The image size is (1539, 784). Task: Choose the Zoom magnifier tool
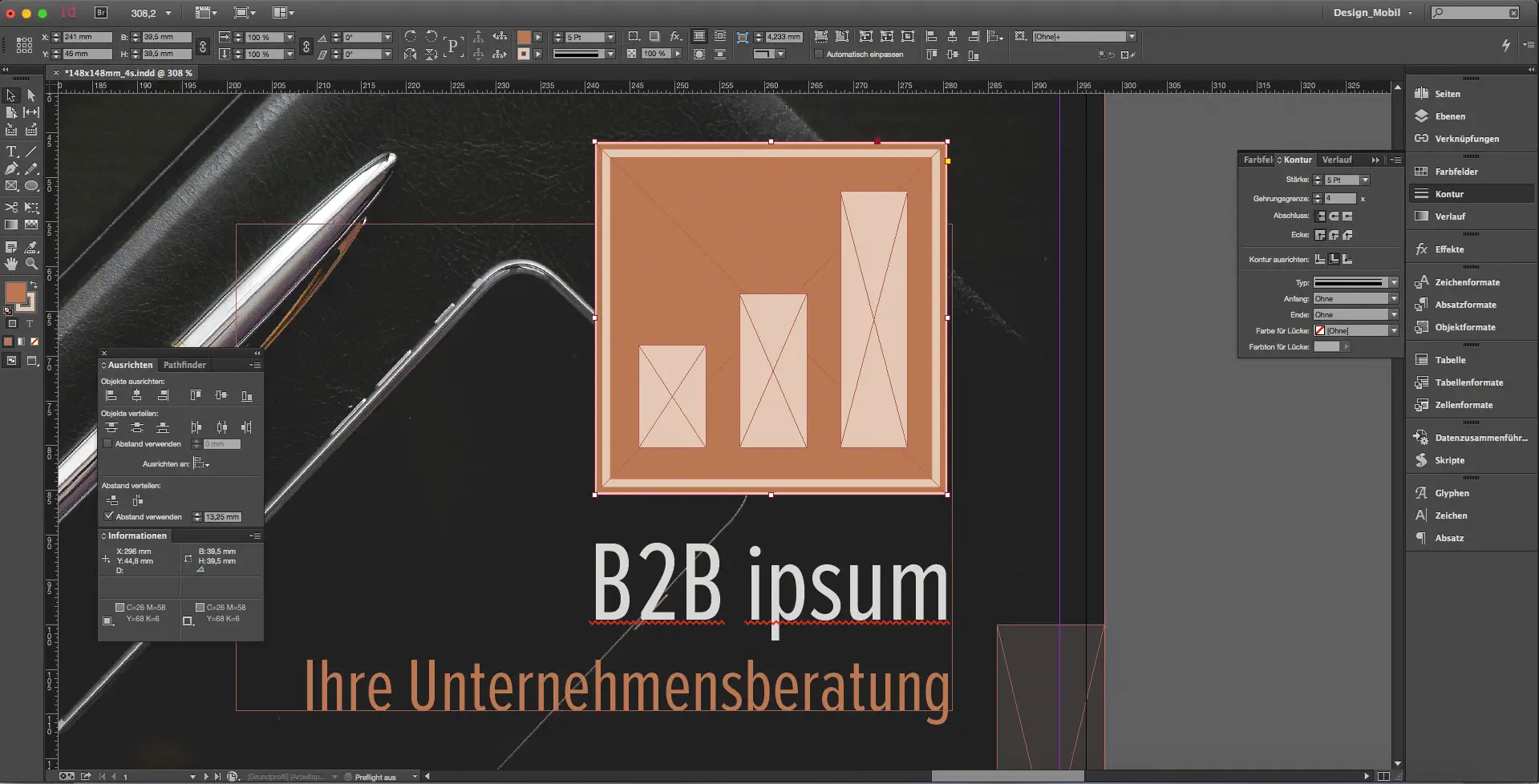(31, 264)
